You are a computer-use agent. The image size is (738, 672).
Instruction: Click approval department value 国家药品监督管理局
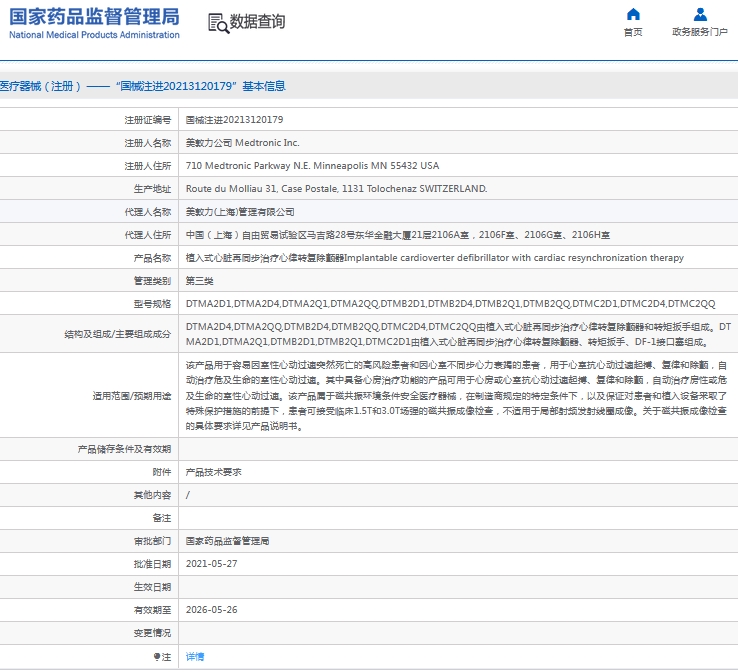tap(227, 541)
